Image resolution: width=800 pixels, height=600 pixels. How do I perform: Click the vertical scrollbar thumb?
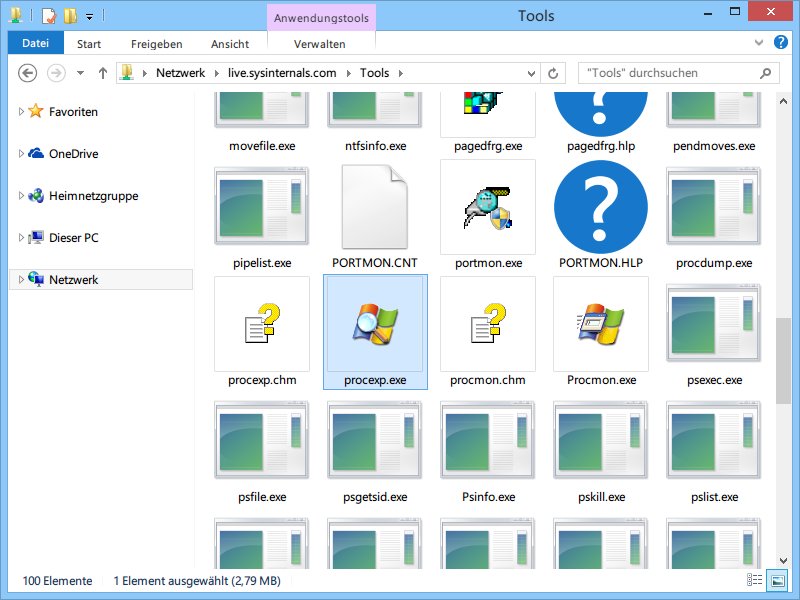tap(783, 361)
